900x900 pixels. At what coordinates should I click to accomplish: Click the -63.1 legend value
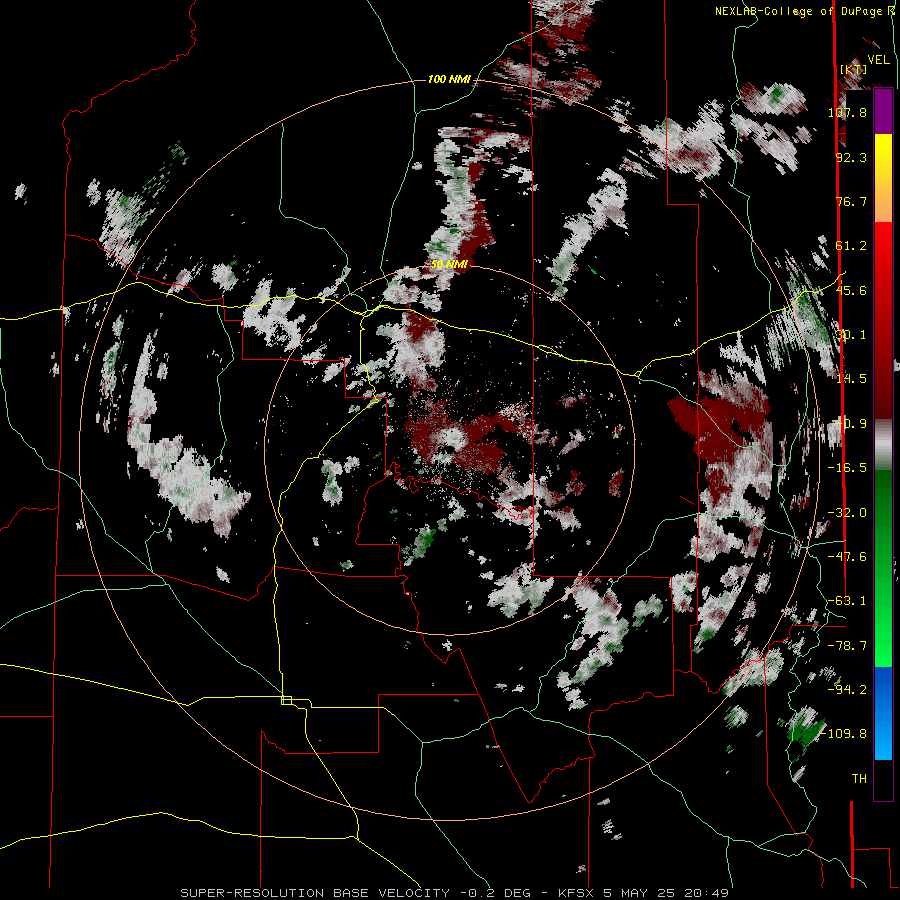(x=847, y=601)
